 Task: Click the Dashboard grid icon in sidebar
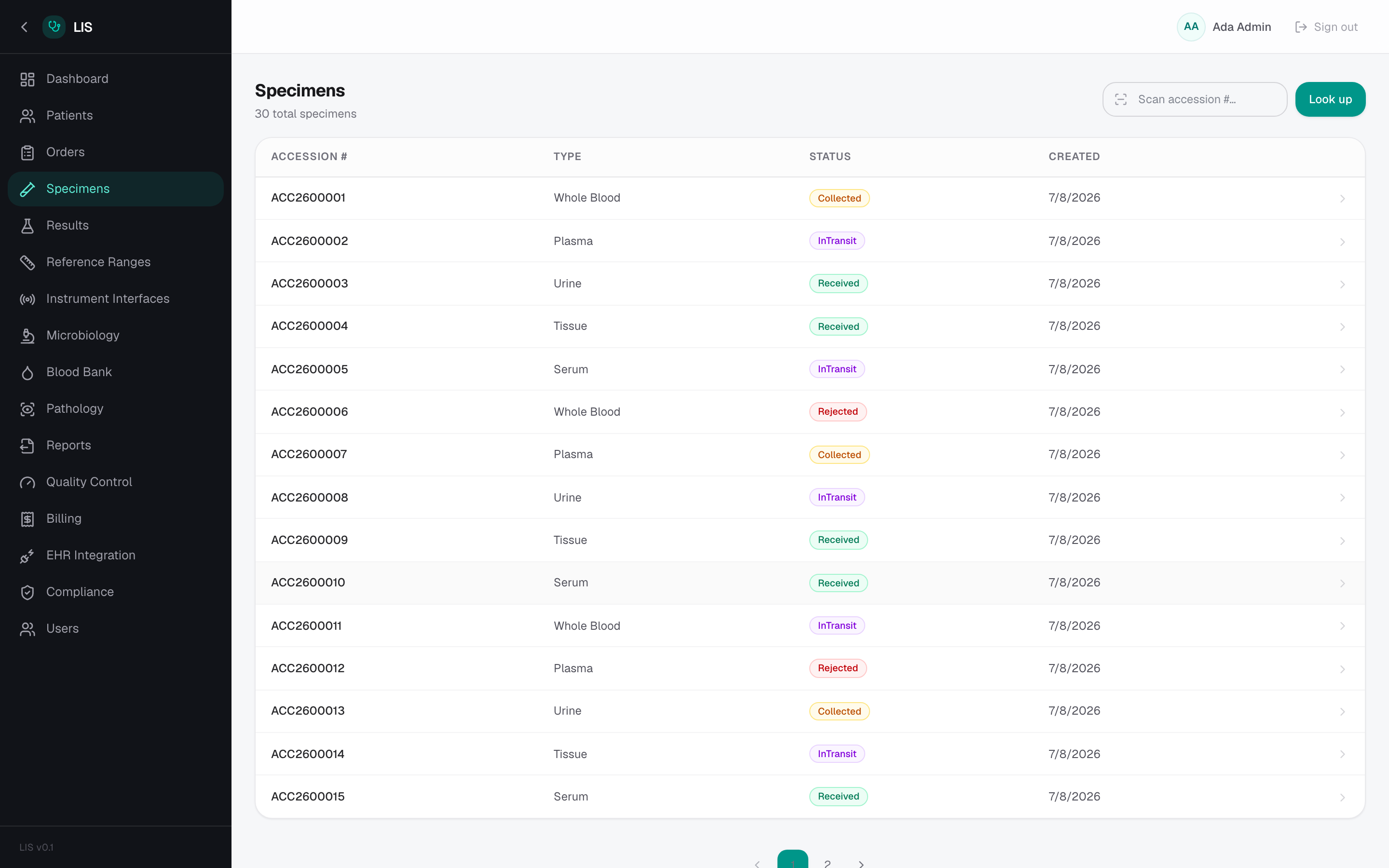27,79
